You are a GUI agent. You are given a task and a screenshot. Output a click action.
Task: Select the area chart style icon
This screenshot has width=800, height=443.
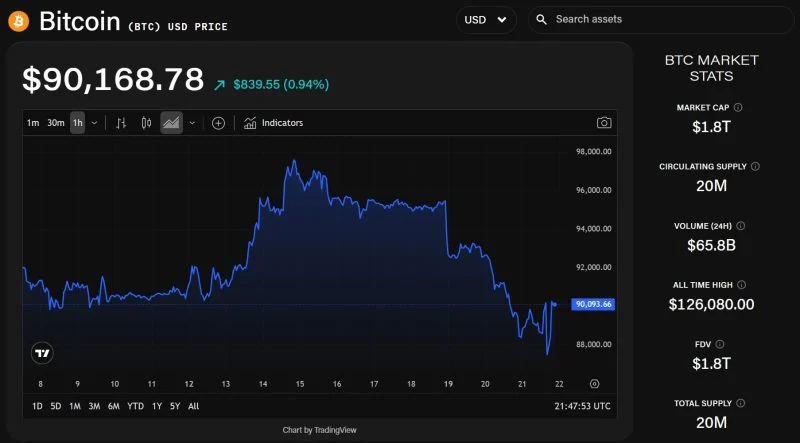click(171, 123)
